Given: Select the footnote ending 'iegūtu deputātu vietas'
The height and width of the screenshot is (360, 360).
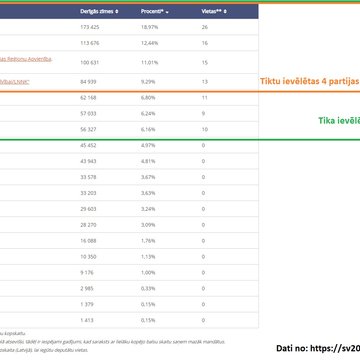Looking at the screenshot, I should [44, 350].
